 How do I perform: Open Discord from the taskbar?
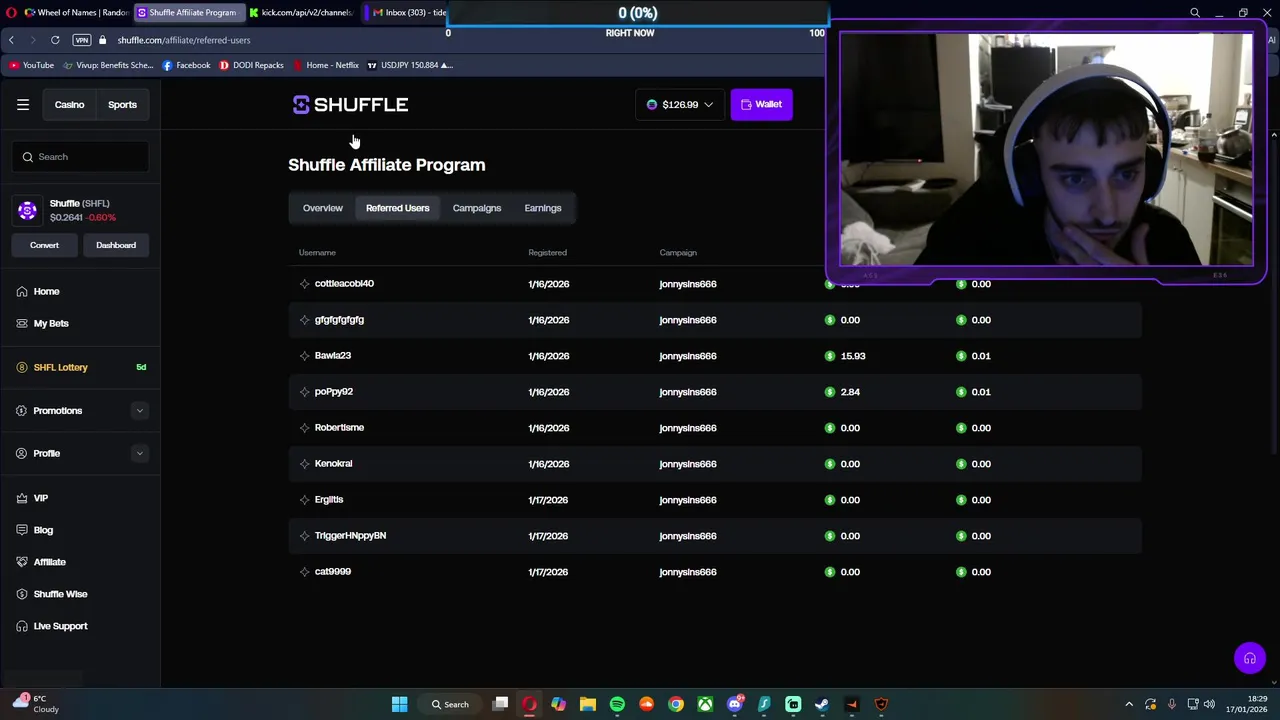735,704
